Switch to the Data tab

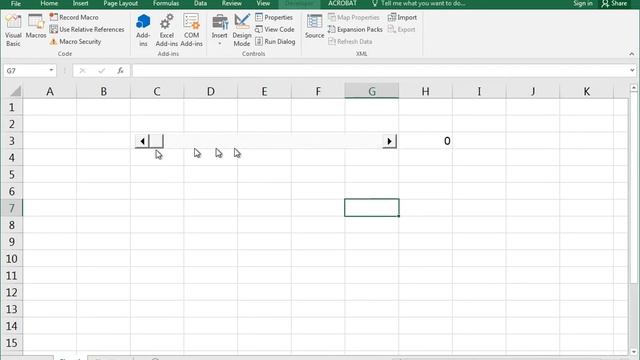200,3
